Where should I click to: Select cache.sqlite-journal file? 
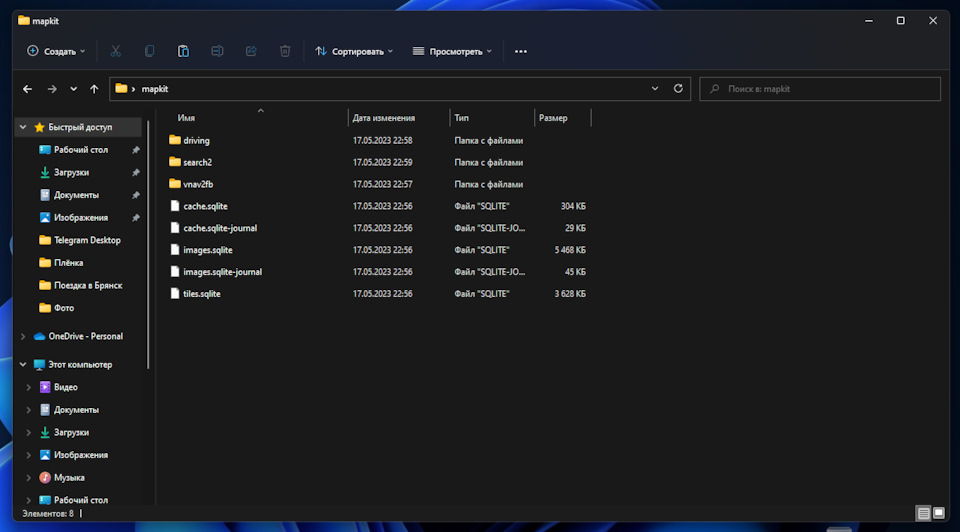coord(220,228)
